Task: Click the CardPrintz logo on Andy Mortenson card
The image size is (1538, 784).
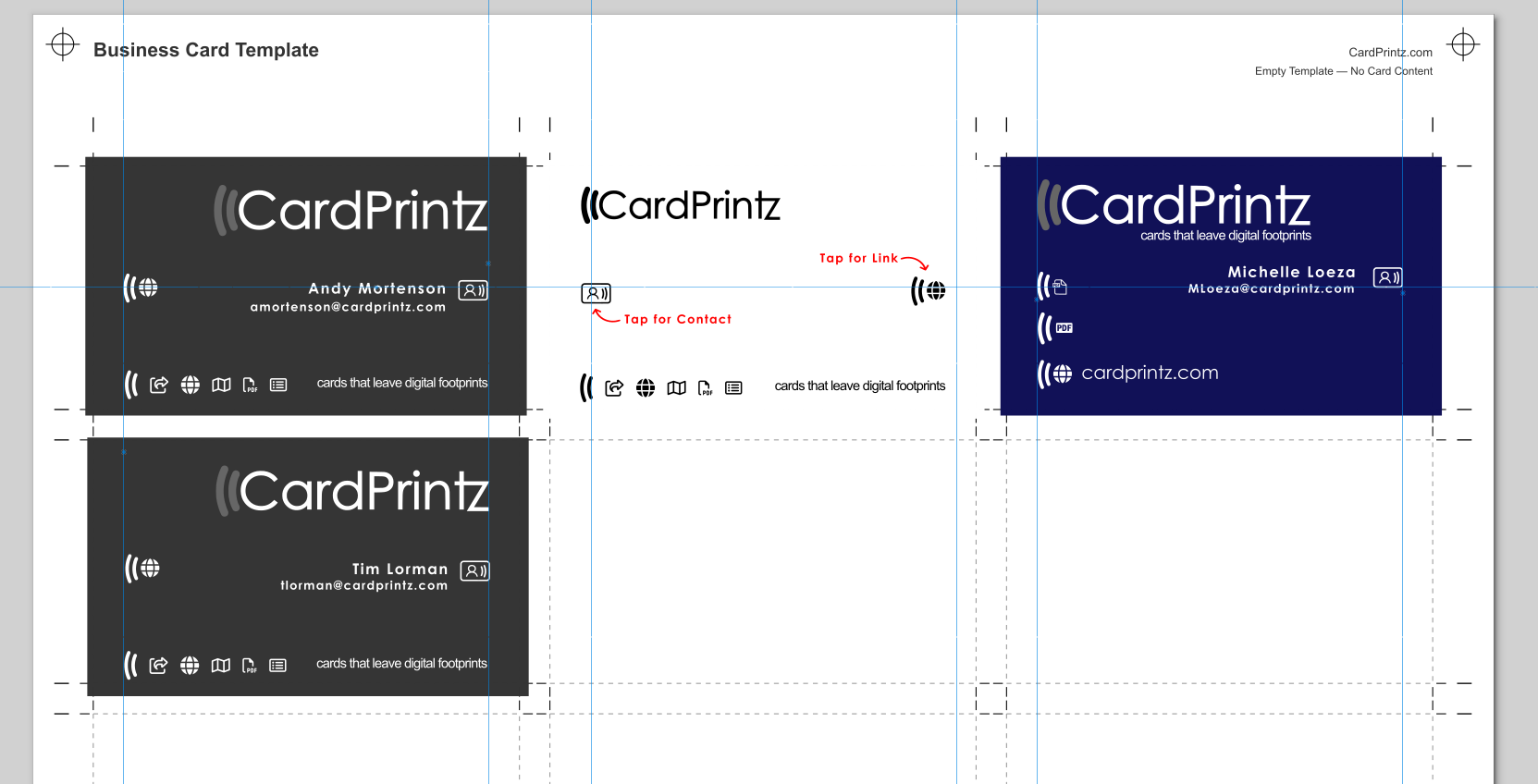Action: tap(351, 211)
